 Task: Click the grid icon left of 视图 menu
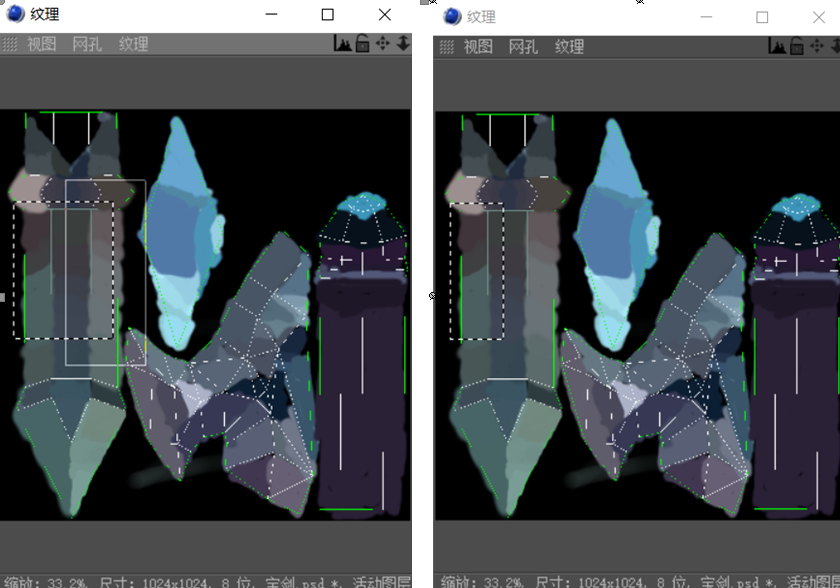coord(9,44)
